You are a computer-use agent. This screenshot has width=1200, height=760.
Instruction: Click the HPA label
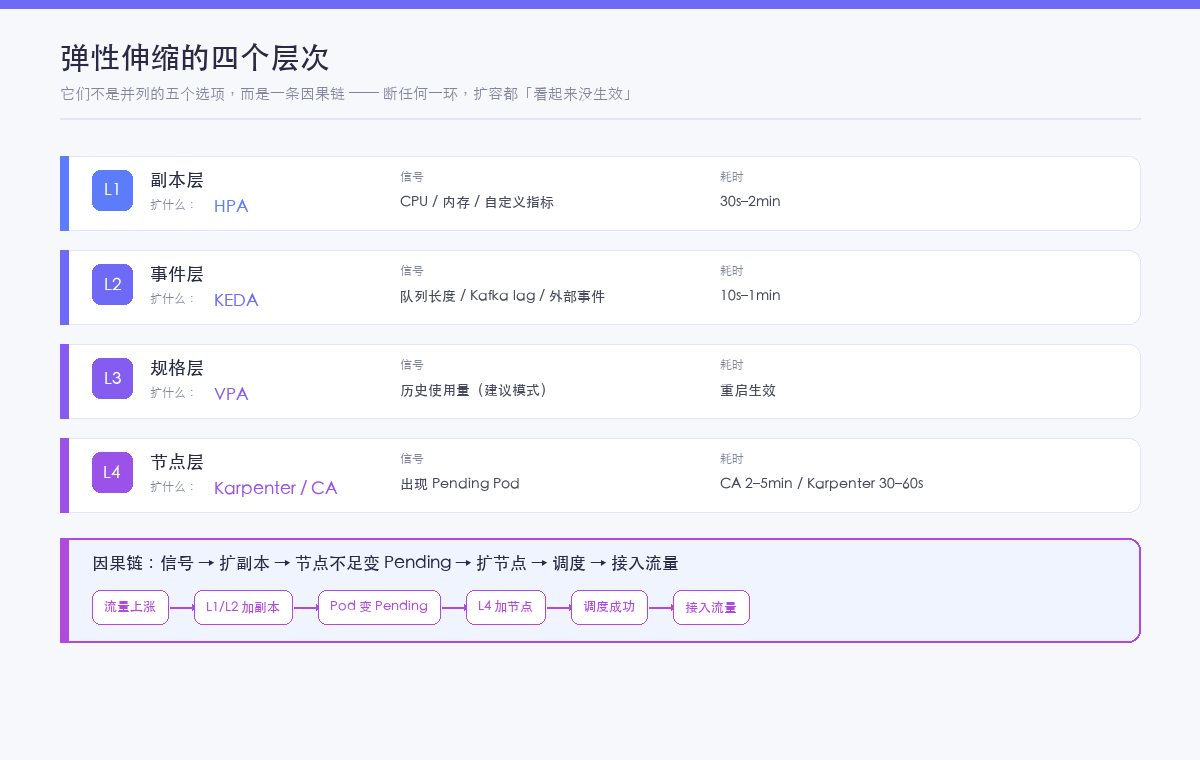[x=231, y=206]
